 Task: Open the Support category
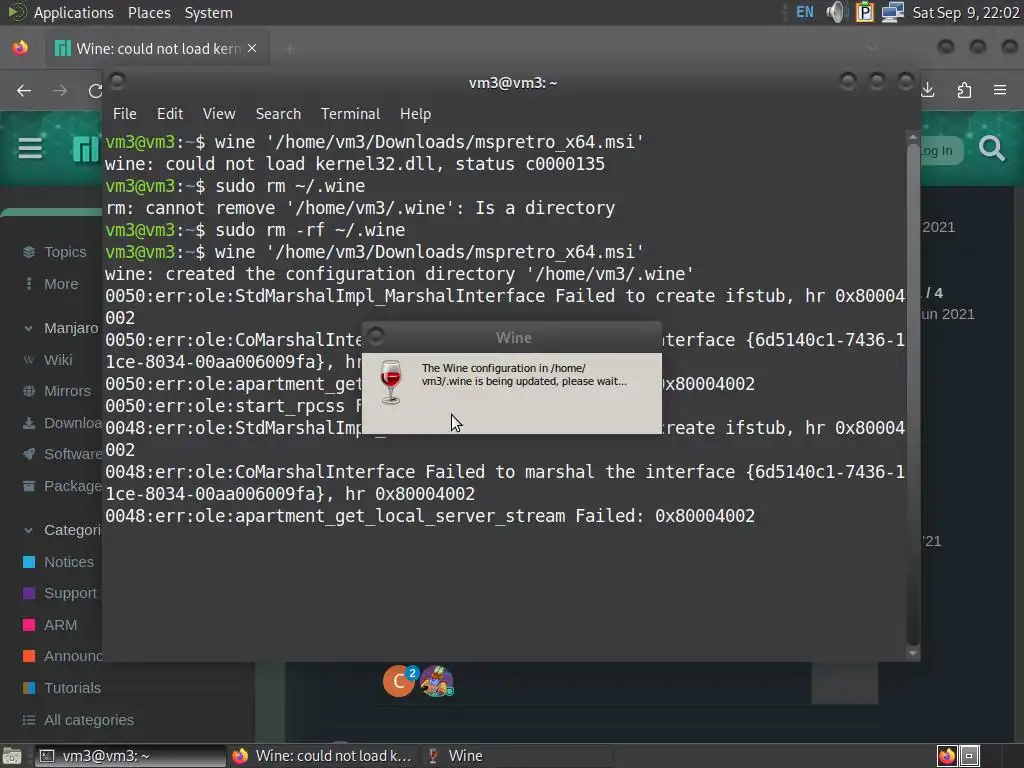click(x=59, y=593)
